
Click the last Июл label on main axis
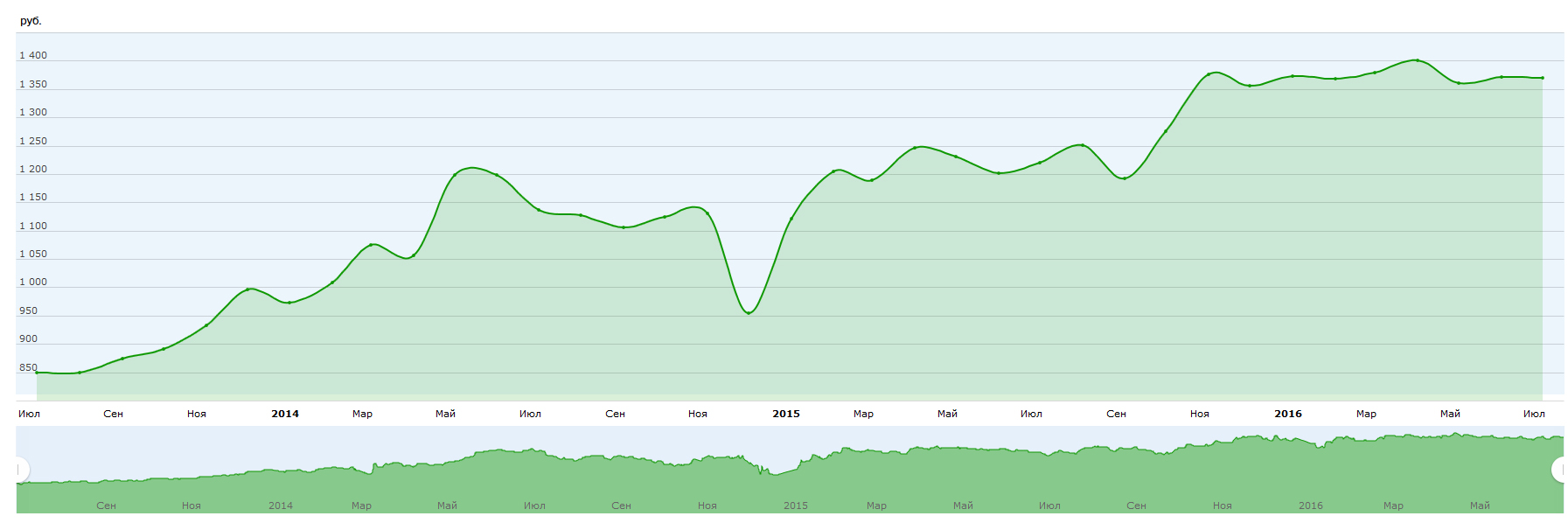coord(1534,414)
